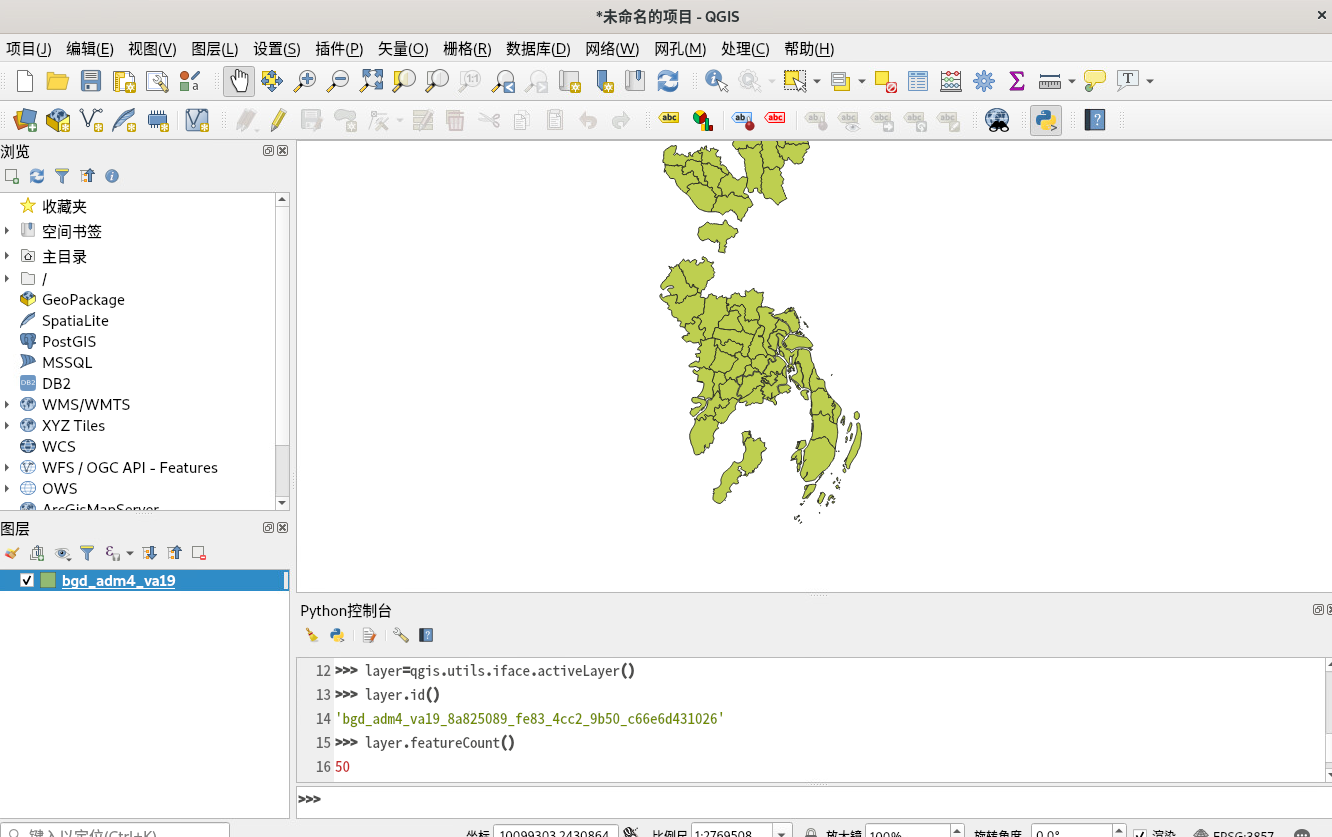Refresh the map canvas

(668, 81)
